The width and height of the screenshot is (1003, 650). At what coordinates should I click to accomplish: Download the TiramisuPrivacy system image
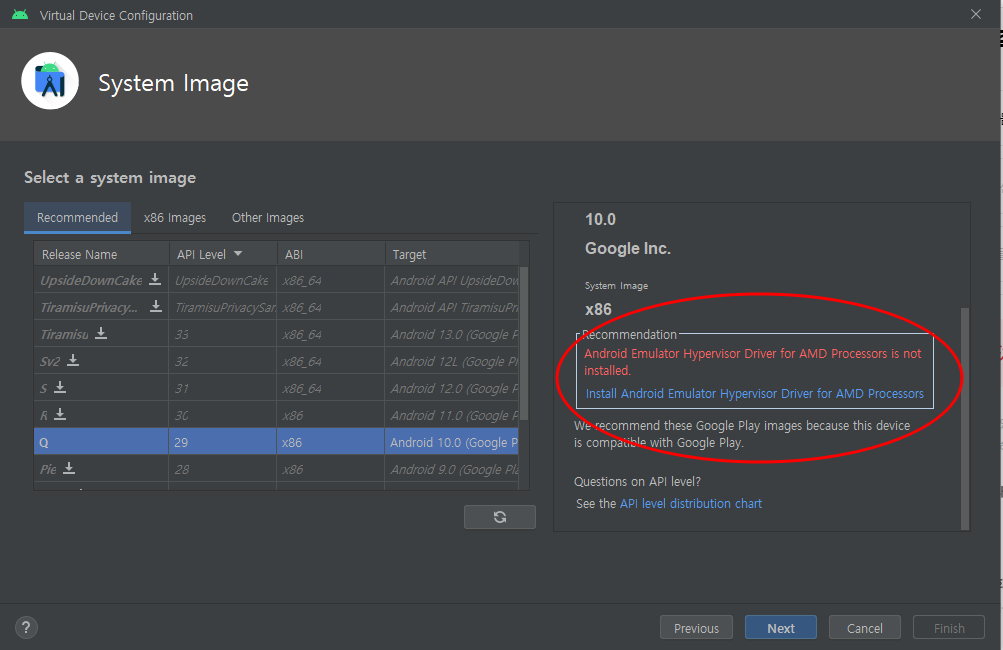(155, 306)
